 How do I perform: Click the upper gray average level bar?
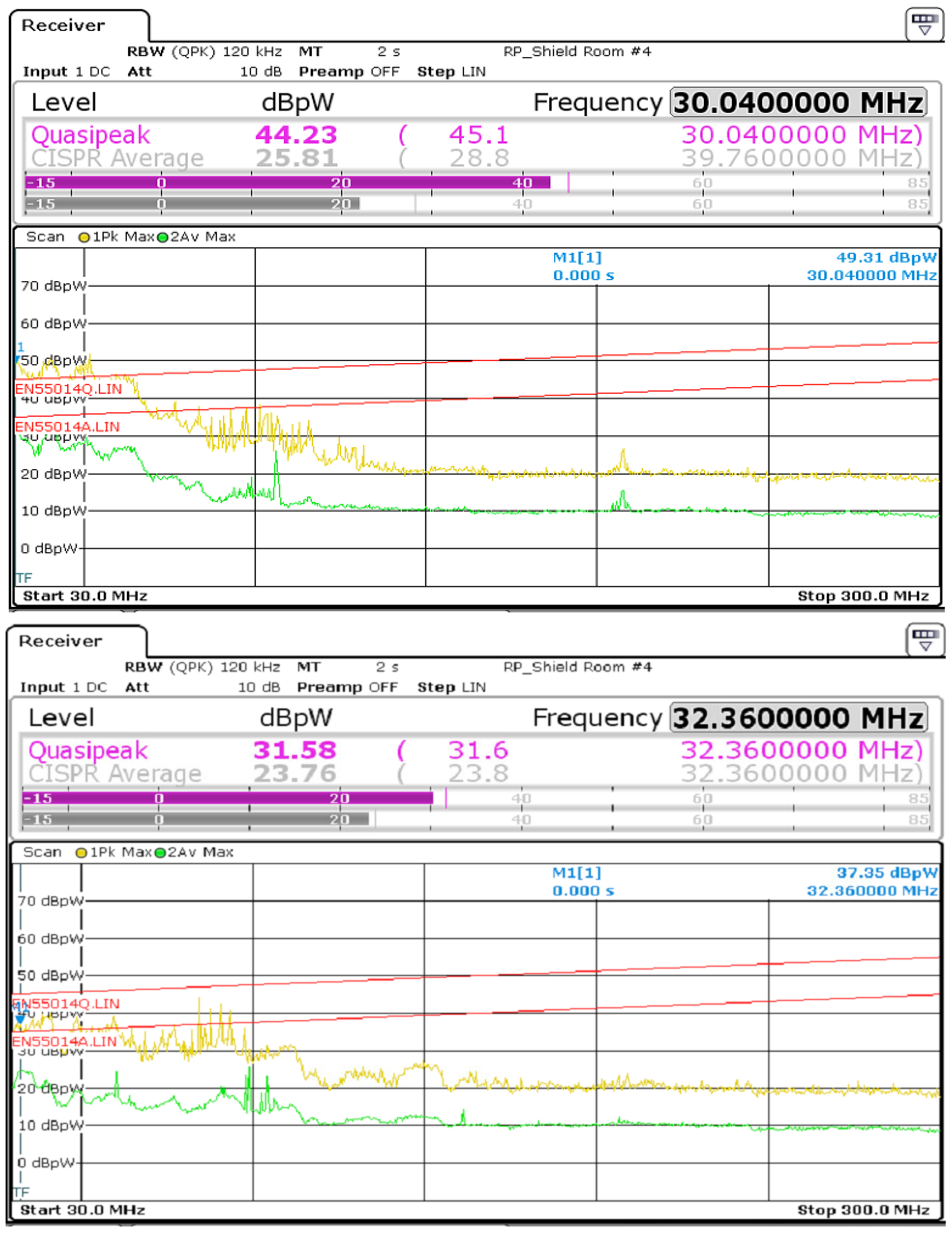click(x=192, y=203)
